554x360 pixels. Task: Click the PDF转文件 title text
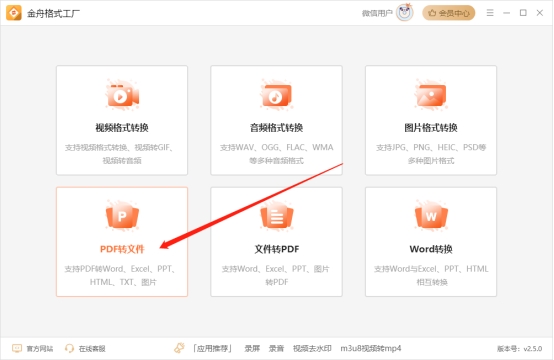pyautogui.click(x=122, y=249)
